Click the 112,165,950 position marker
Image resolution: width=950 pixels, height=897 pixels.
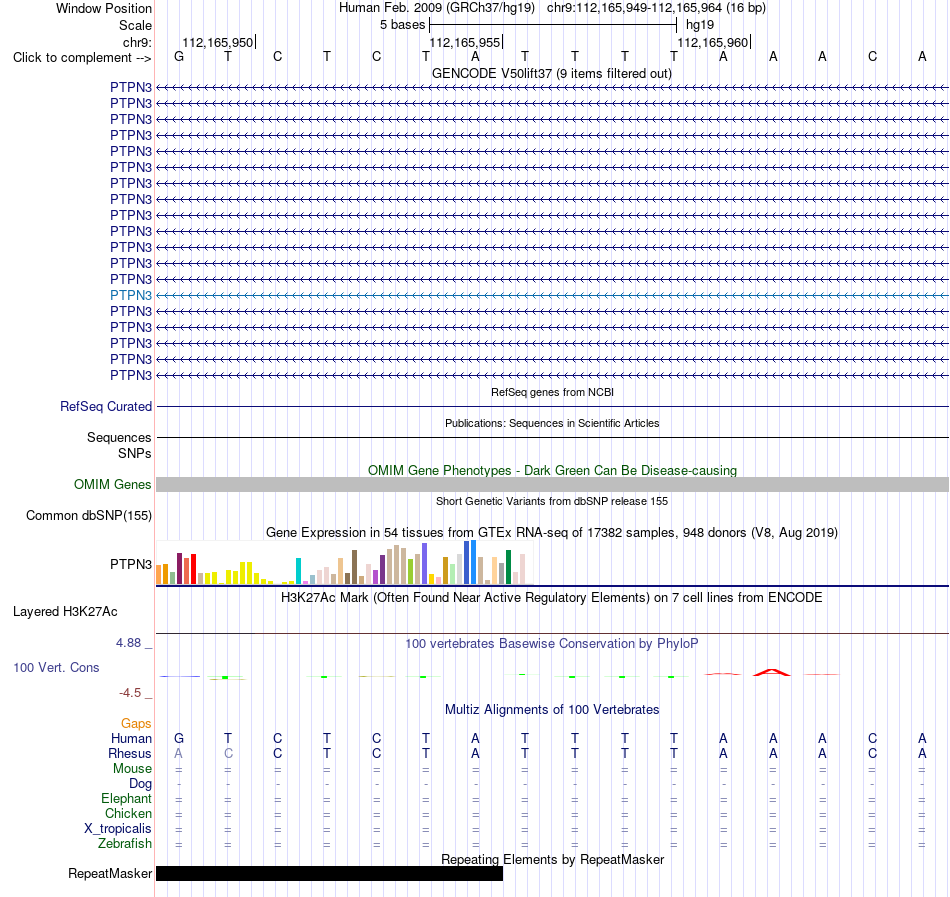(218, 42)
